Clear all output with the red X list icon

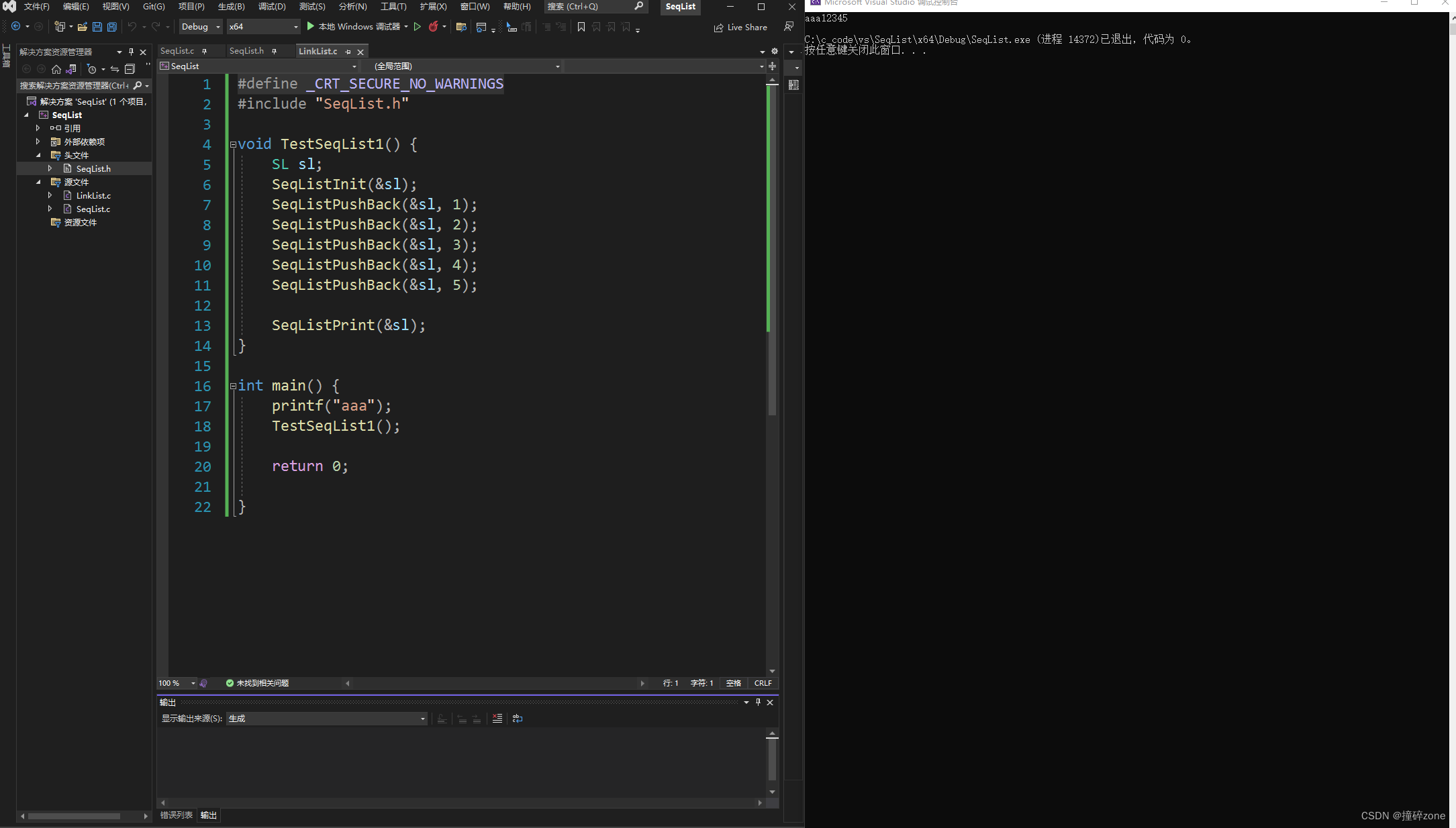[497, 719]
